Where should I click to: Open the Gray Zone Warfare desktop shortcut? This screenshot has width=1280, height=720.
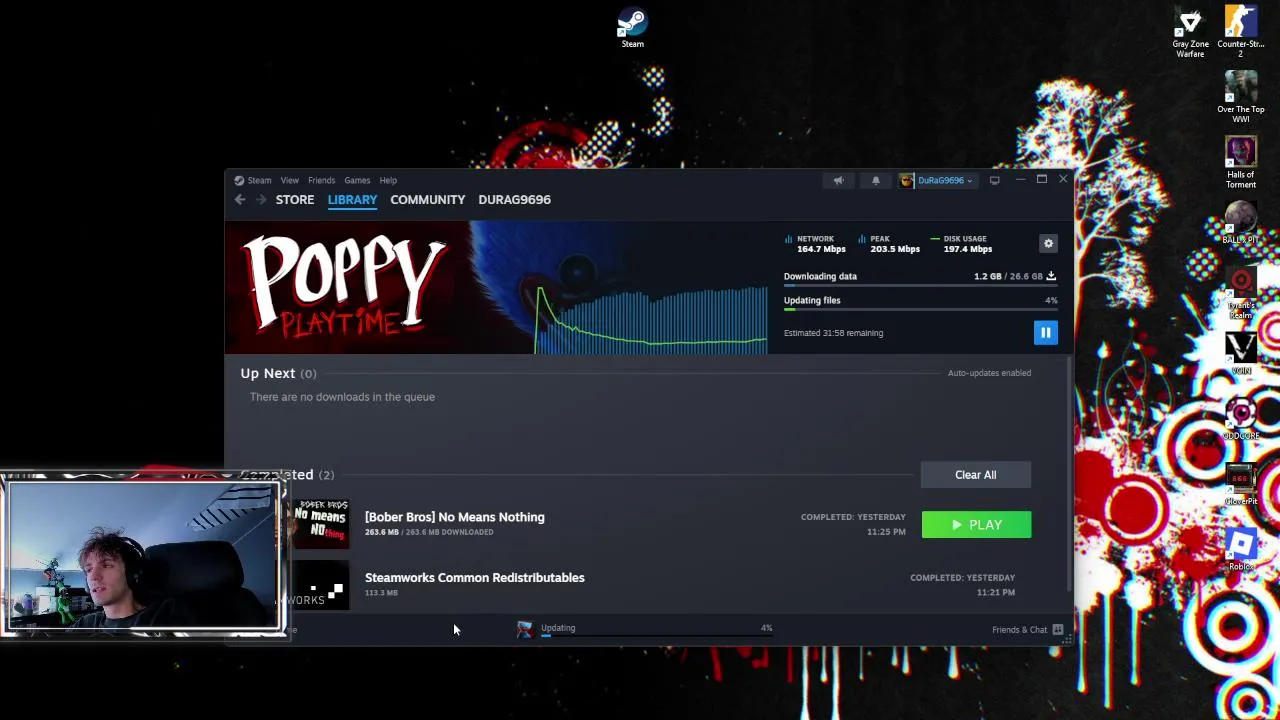(1190, 33)
